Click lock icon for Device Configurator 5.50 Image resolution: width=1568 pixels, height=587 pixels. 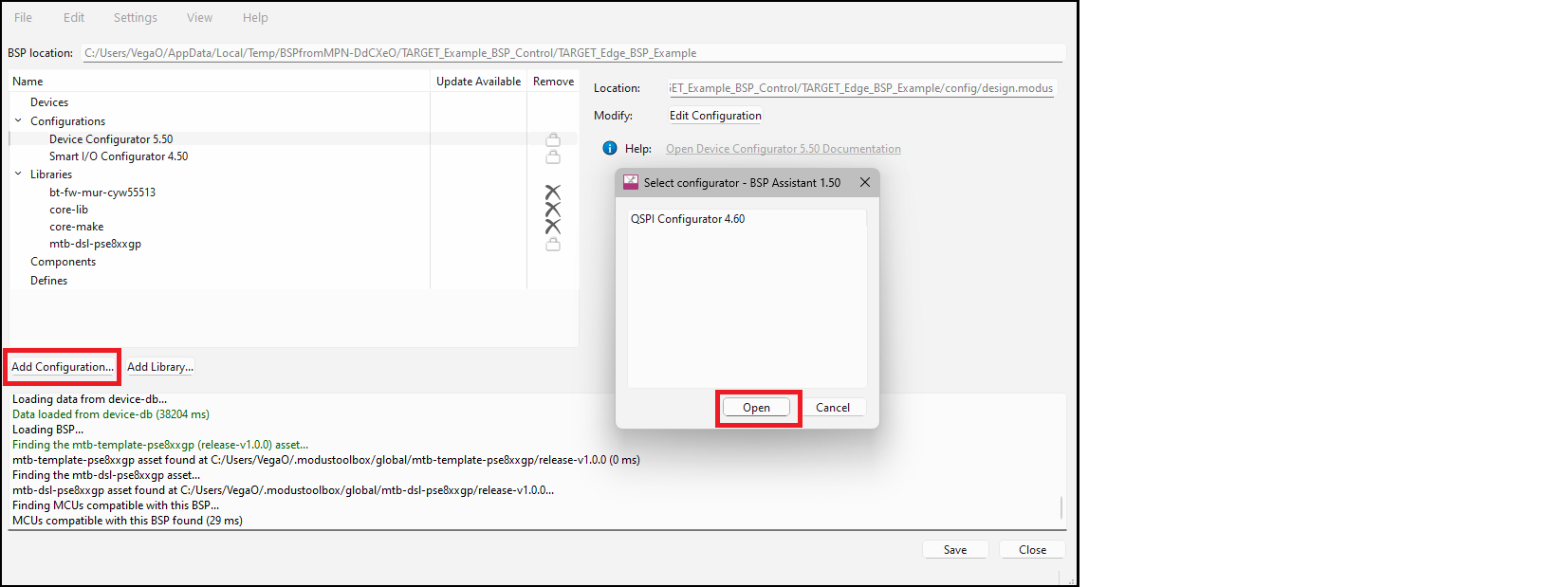(553, 139)
